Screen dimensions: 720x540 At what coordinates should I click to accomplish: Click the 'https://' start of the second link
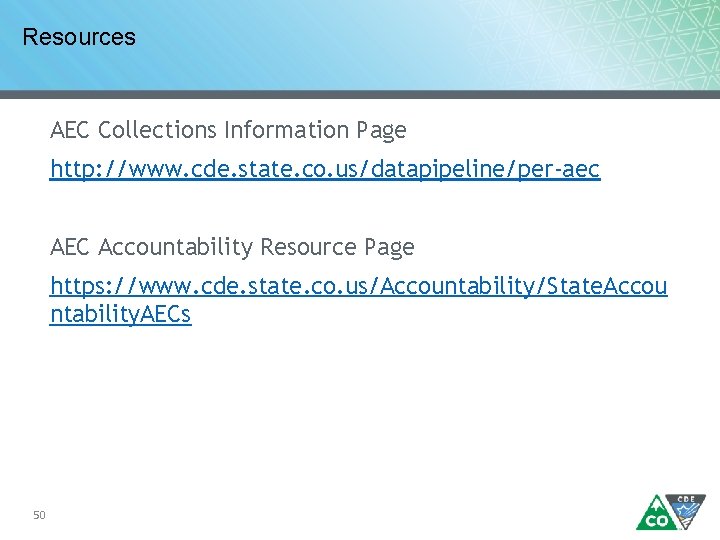pyautogui.click(x=93, y=286)
